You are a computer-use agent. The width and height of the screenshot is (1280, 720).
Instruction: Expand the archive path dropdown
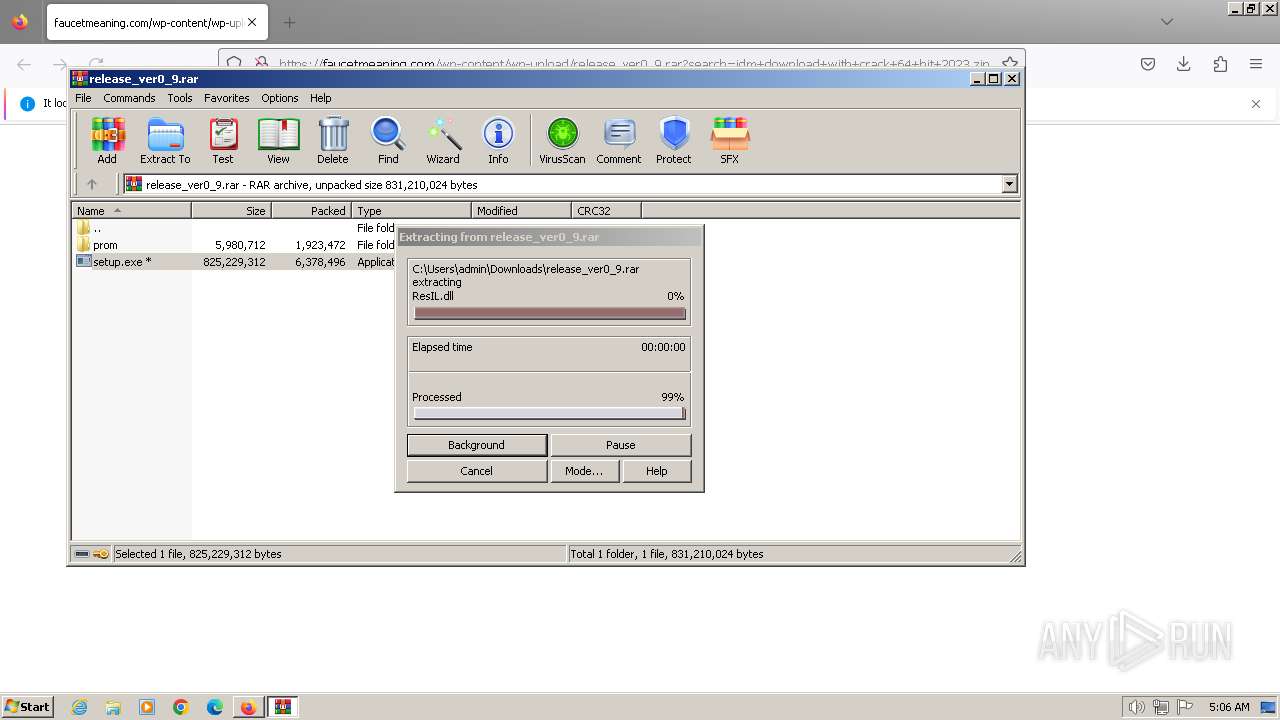tap(1009, 184)
